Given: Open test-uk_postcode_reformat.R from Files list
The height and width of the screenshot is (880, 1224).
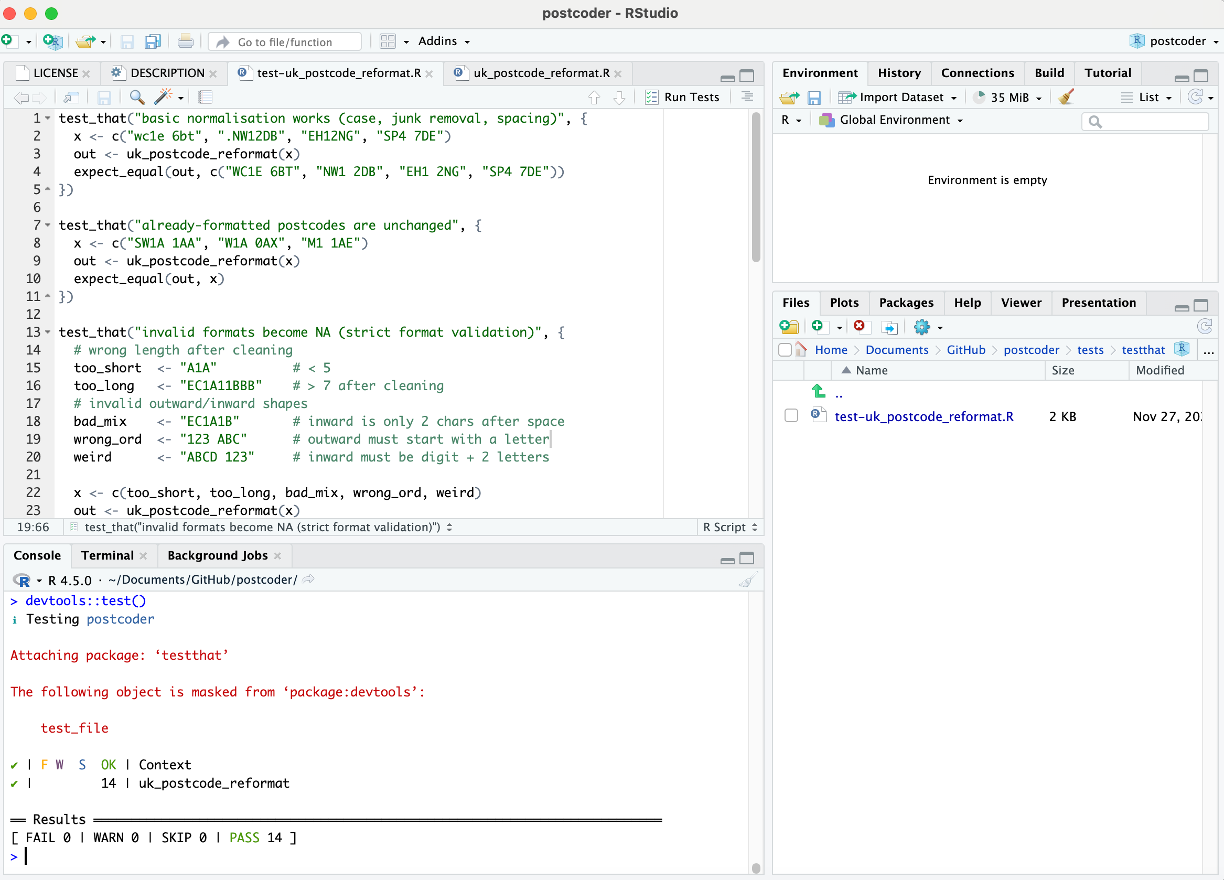Looking at the screenshot, I should click(x=924, y=416).
